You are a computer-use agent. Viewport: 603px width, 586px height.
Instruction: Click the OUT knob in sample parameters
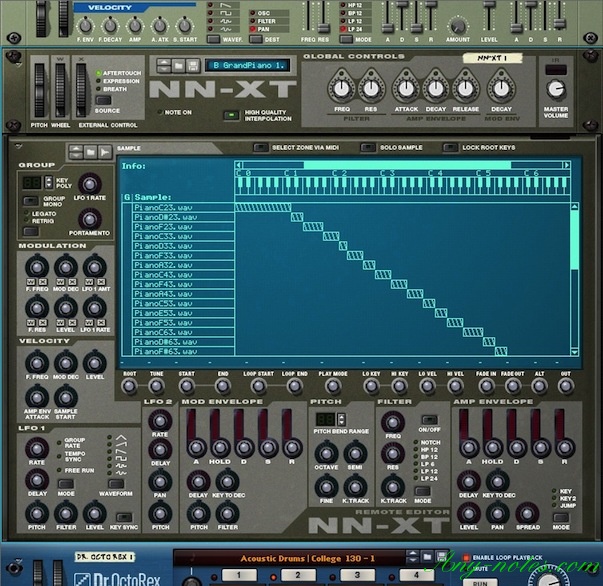pyautogui.click(x=565, y=386)
